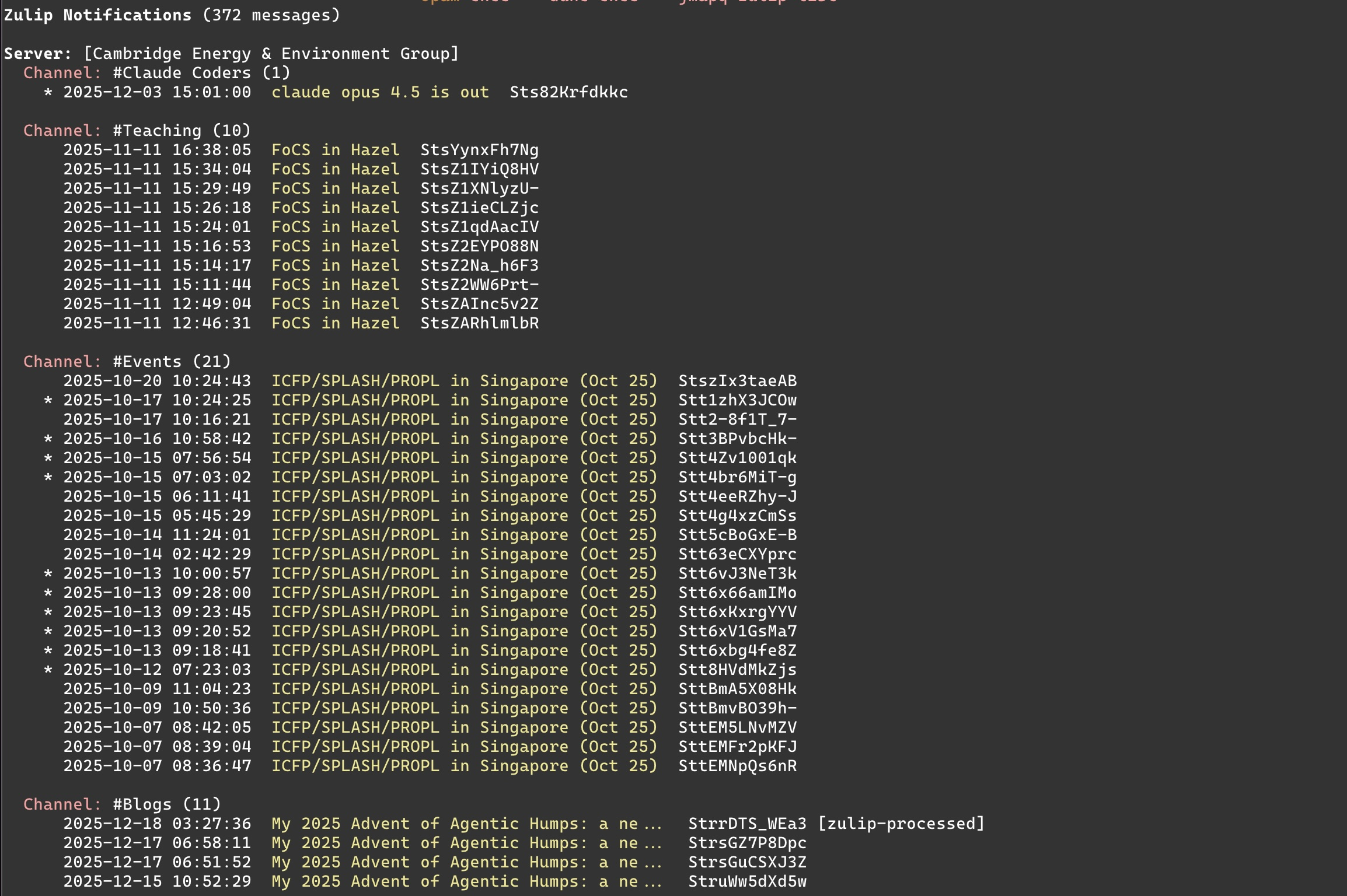1347x896 pixels.
Task: Open message StsZARhlmlbR in #Teaching
Action: (480, 323)
